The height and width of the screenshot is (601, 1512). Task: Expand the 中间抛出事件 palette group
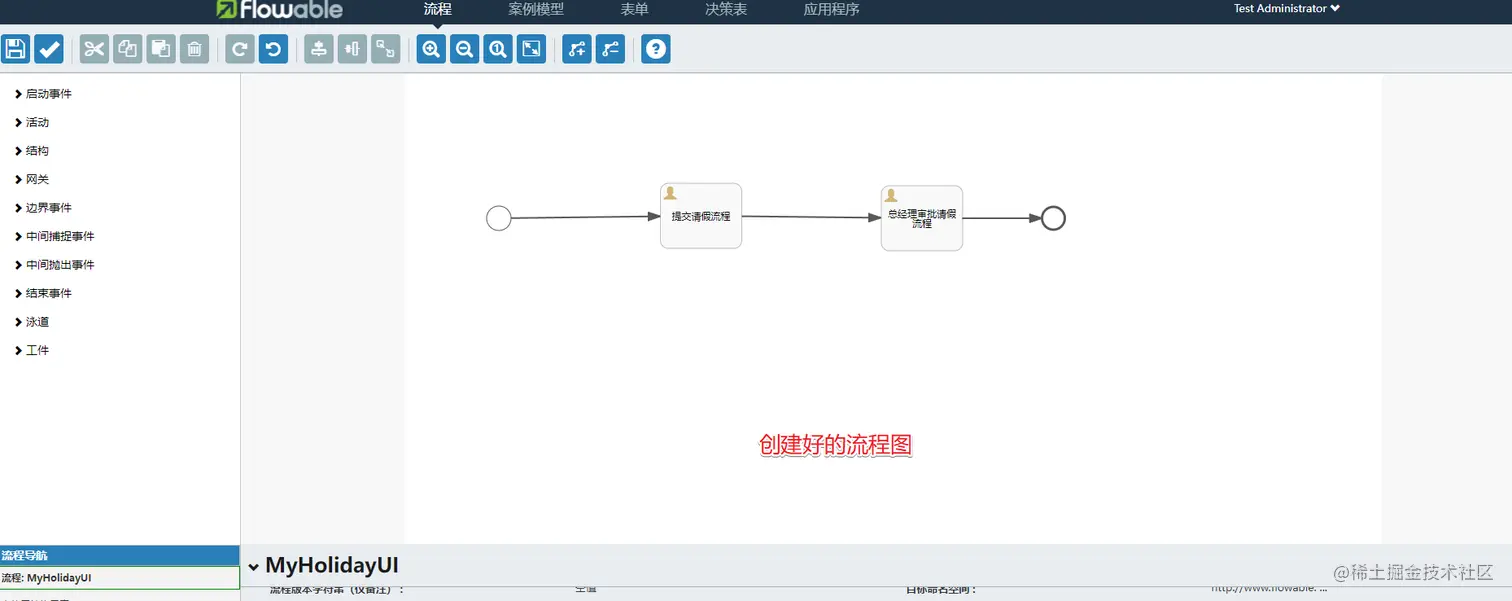click(x=55, y=265)
